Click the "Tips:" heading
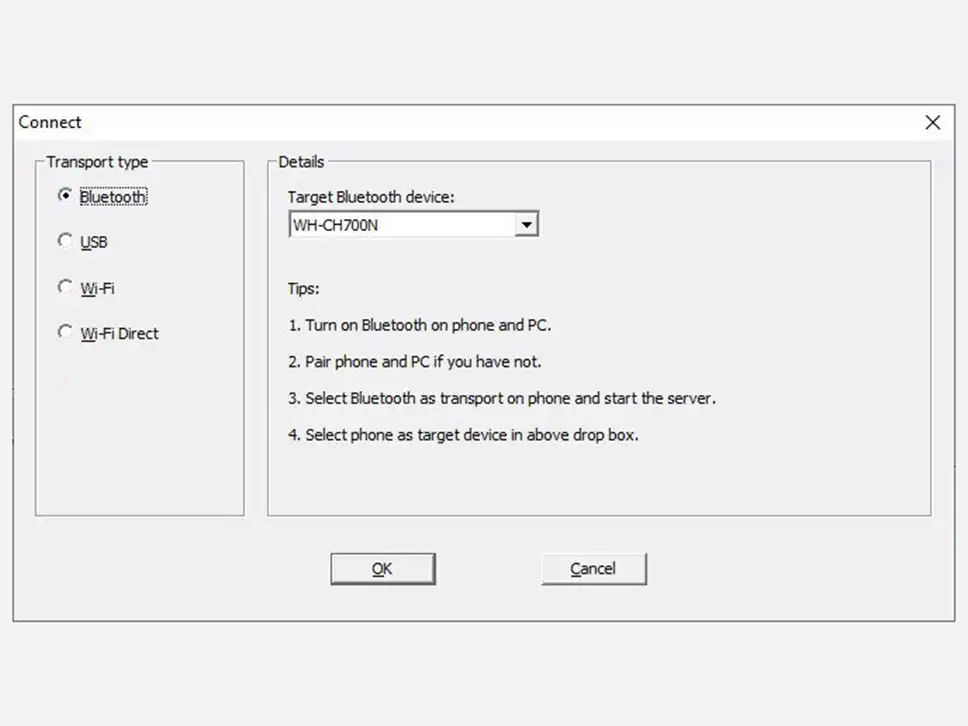 coord(304,289)
